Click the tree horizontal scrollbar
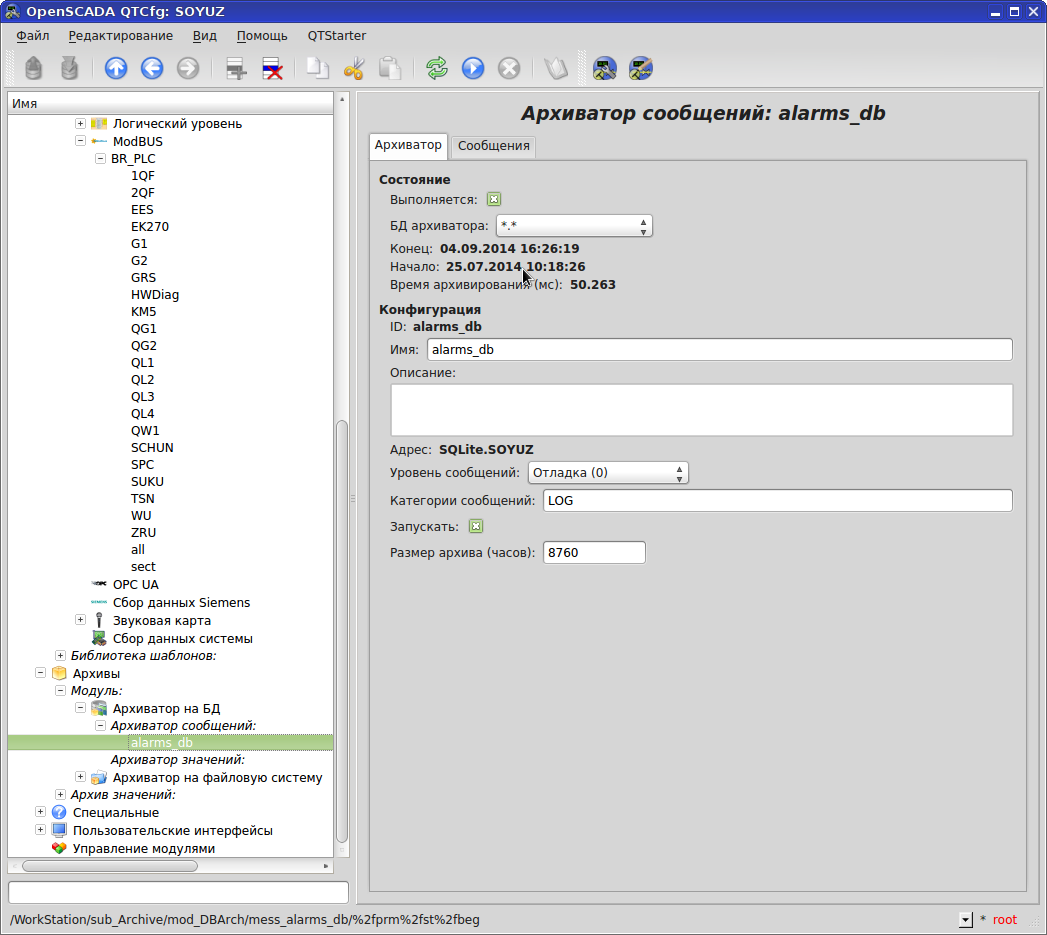This screenshot has width=1047, height=935. 110,866
